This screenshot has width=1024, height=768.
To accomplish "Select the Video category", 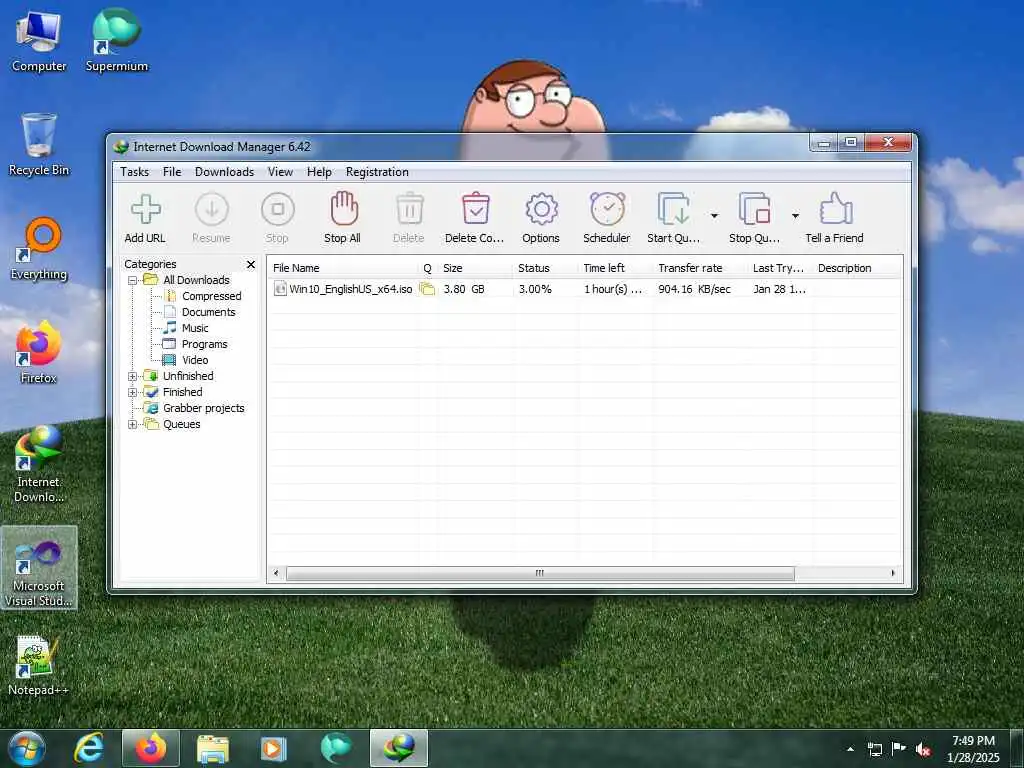I will tap(195, 360).
